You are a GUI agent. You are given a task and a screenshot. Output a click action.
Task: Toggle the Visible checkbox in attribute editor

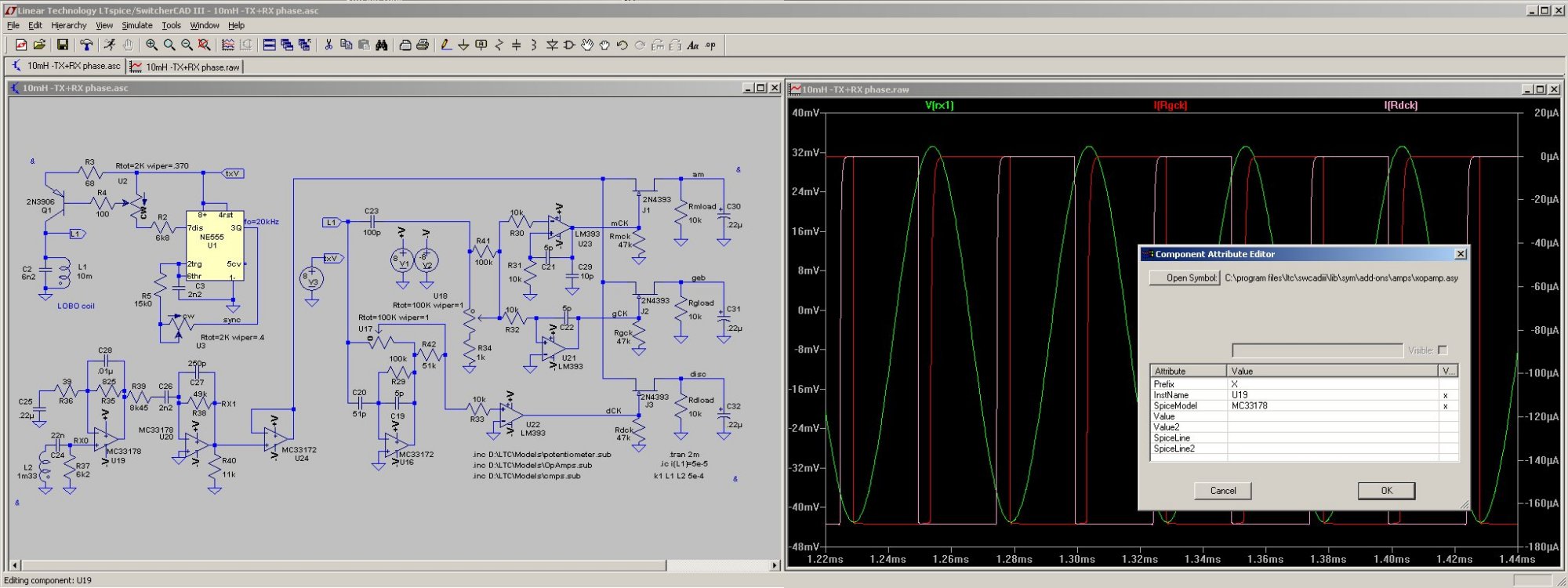1443,350
